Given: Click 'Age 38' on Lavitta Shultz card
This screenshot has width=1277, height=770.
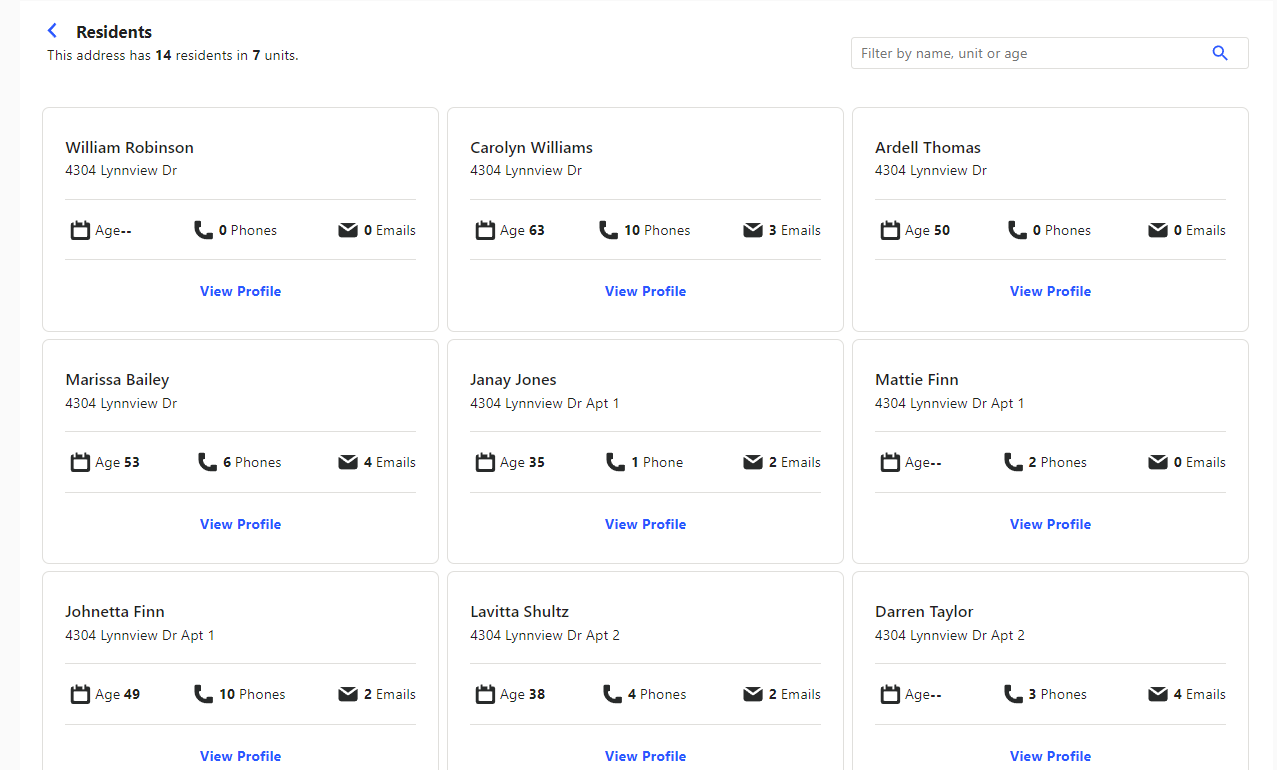Looking at the screenshot, I should pos(522,694).
